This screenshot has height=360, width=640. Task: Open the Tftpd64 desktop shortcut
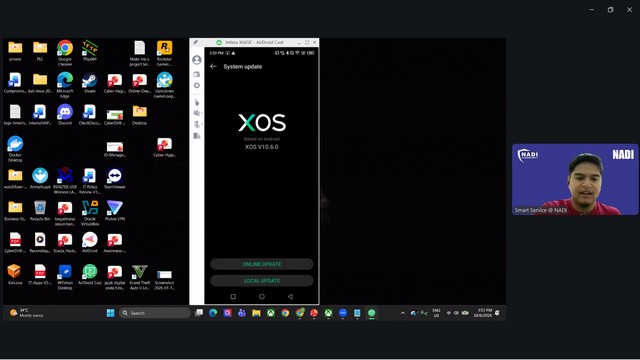coord(90,51)
